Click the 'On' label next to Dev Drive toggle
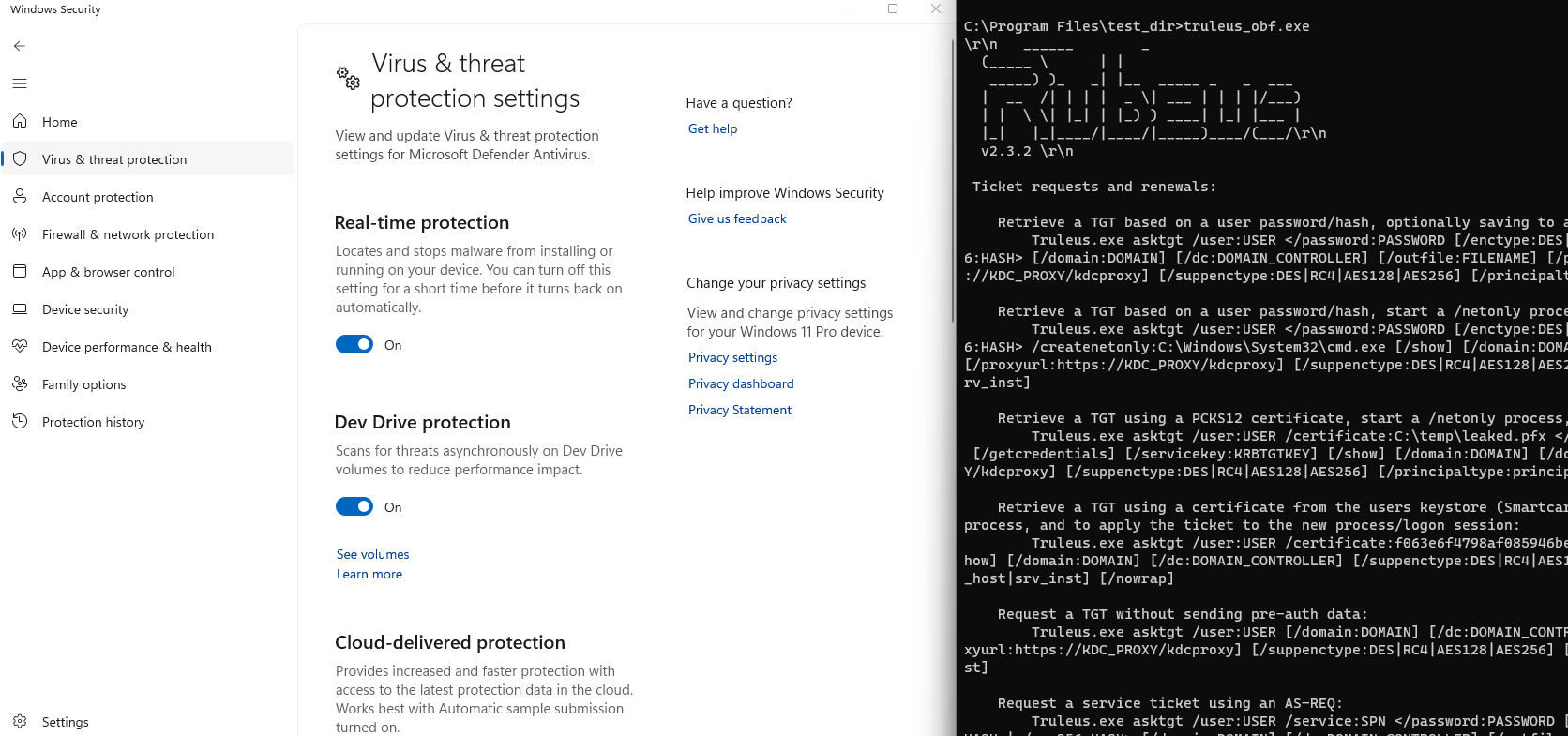Viewport: 1568px width, 736px height. pyautogui.click(x=393, y=507)
